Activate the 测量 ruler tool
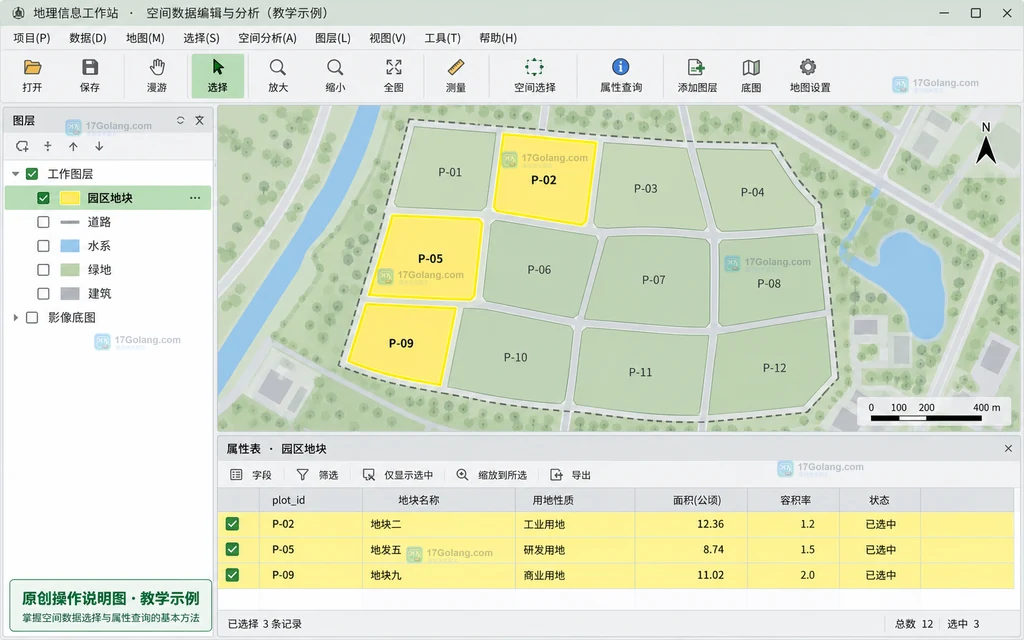This screenshot has width=1024, height=640. click(456, 76)
